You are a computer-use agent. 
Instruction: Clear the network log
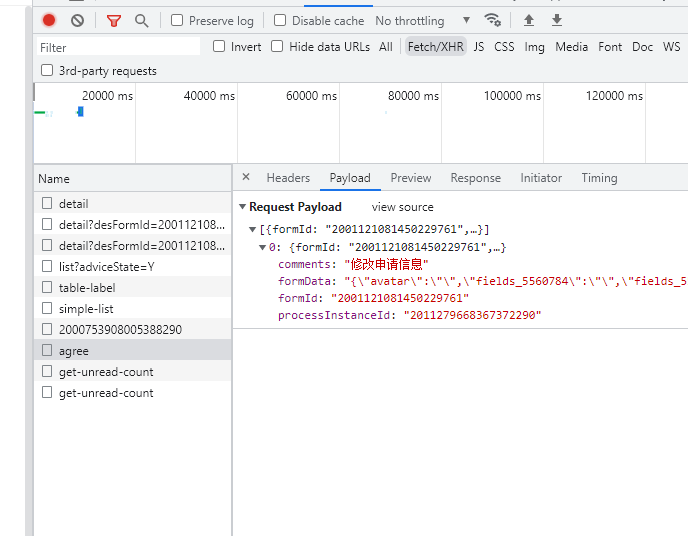(77, 20)
